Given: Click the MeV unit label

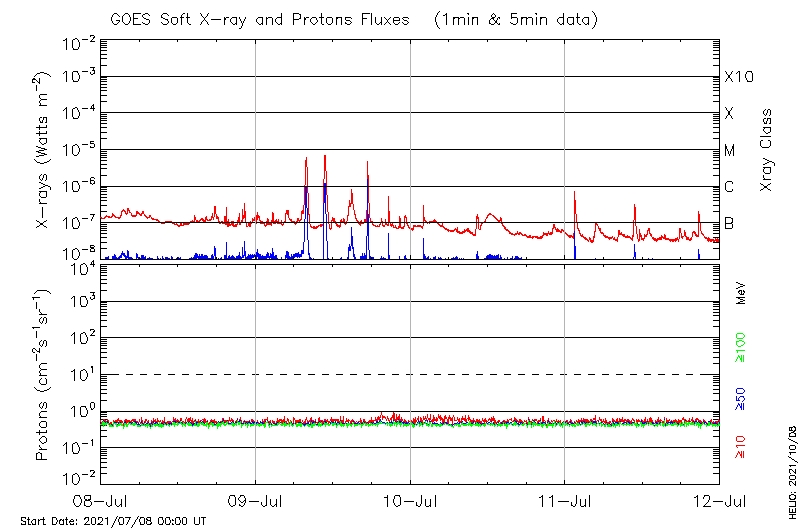Looking at the screenshot, I should (x=741, y=292).
